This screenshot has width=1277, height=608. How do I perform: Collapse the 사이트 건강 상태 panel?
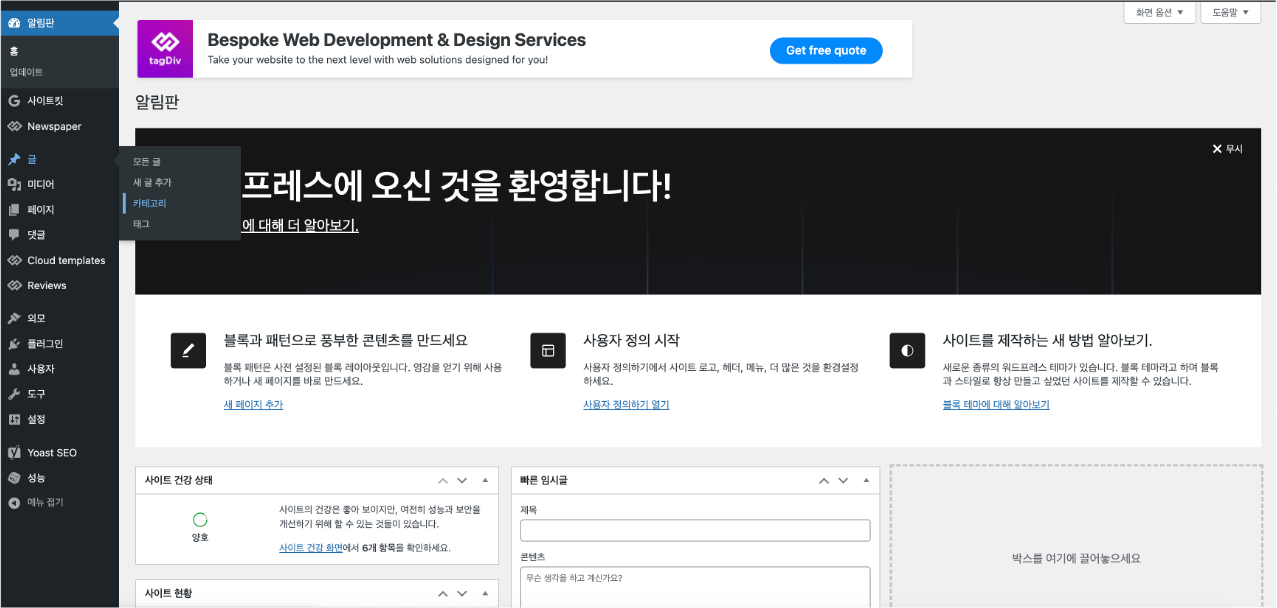[485, 481]
